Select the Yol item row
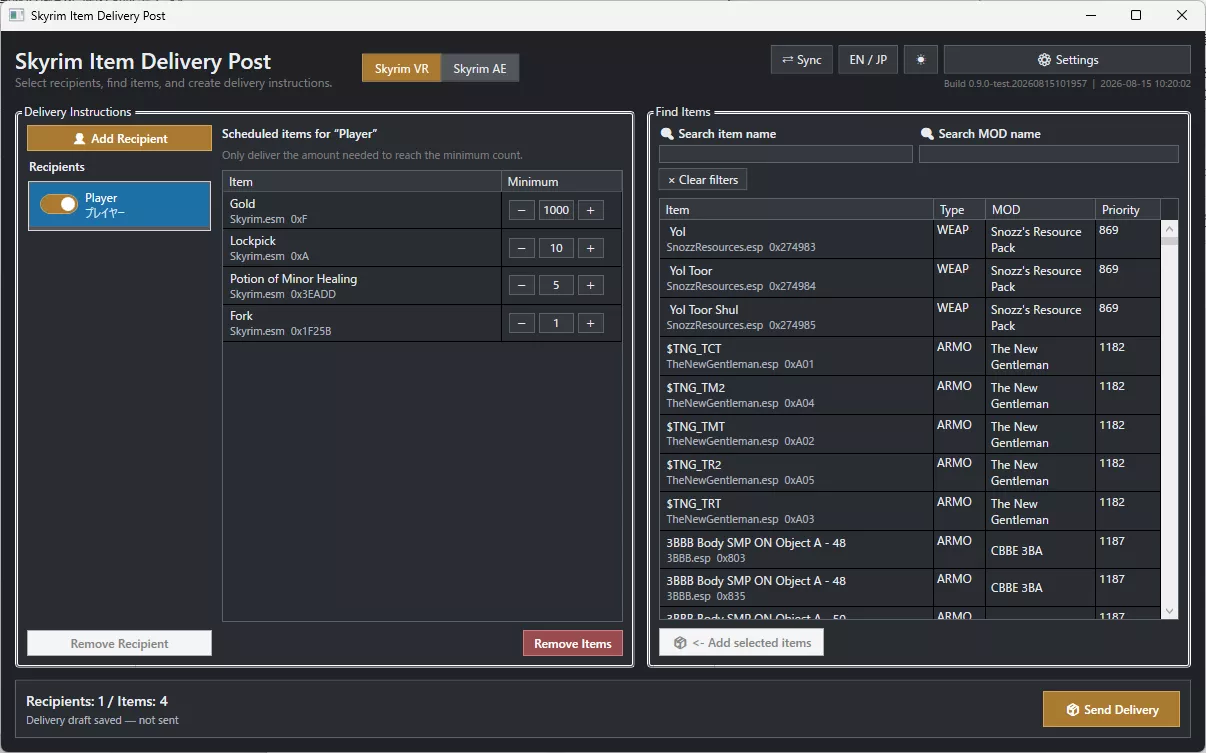The width and height of the screenshot is (1206, 753). [910, 239]
